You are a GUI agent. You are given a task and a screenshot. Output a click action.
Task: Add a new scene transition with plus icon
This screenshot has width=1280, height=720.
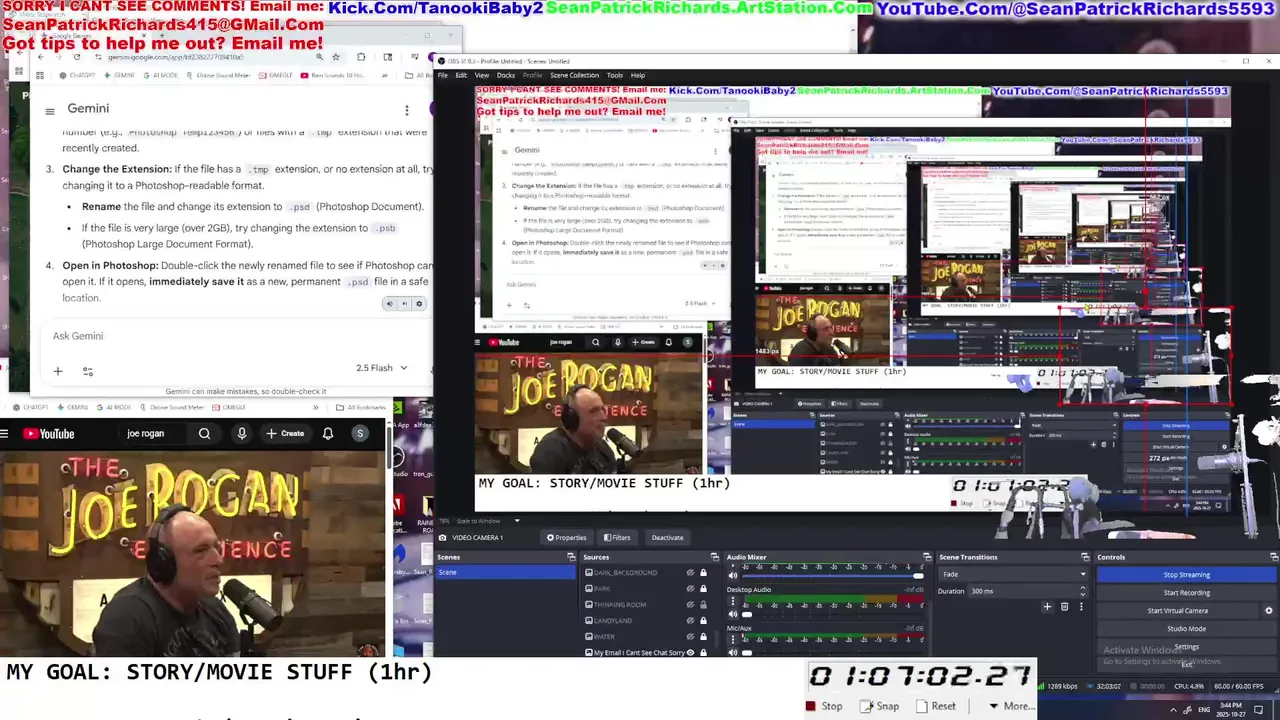[1047, 606]
